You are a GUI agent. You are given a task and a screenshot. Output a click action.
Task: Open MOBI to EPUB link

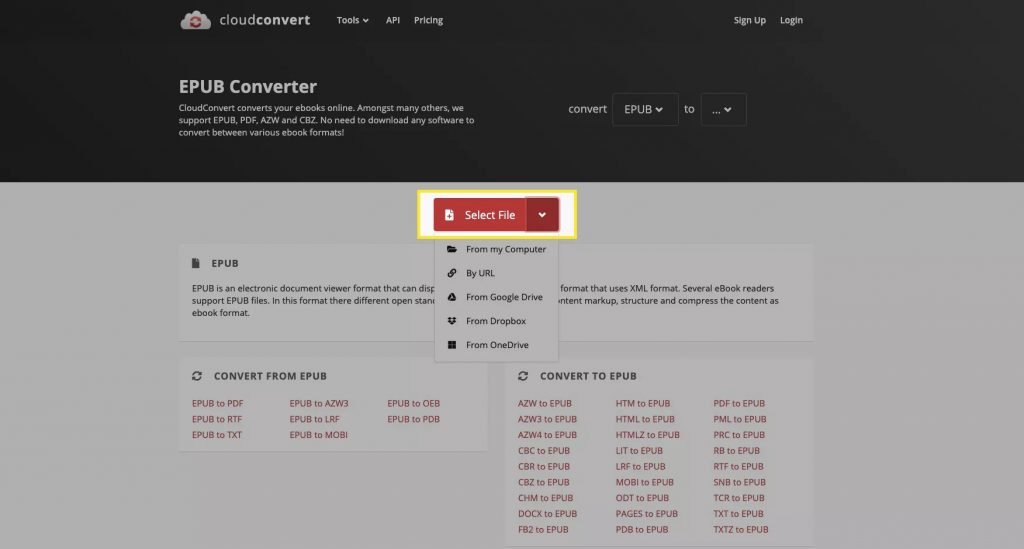[x=645, y=482]
